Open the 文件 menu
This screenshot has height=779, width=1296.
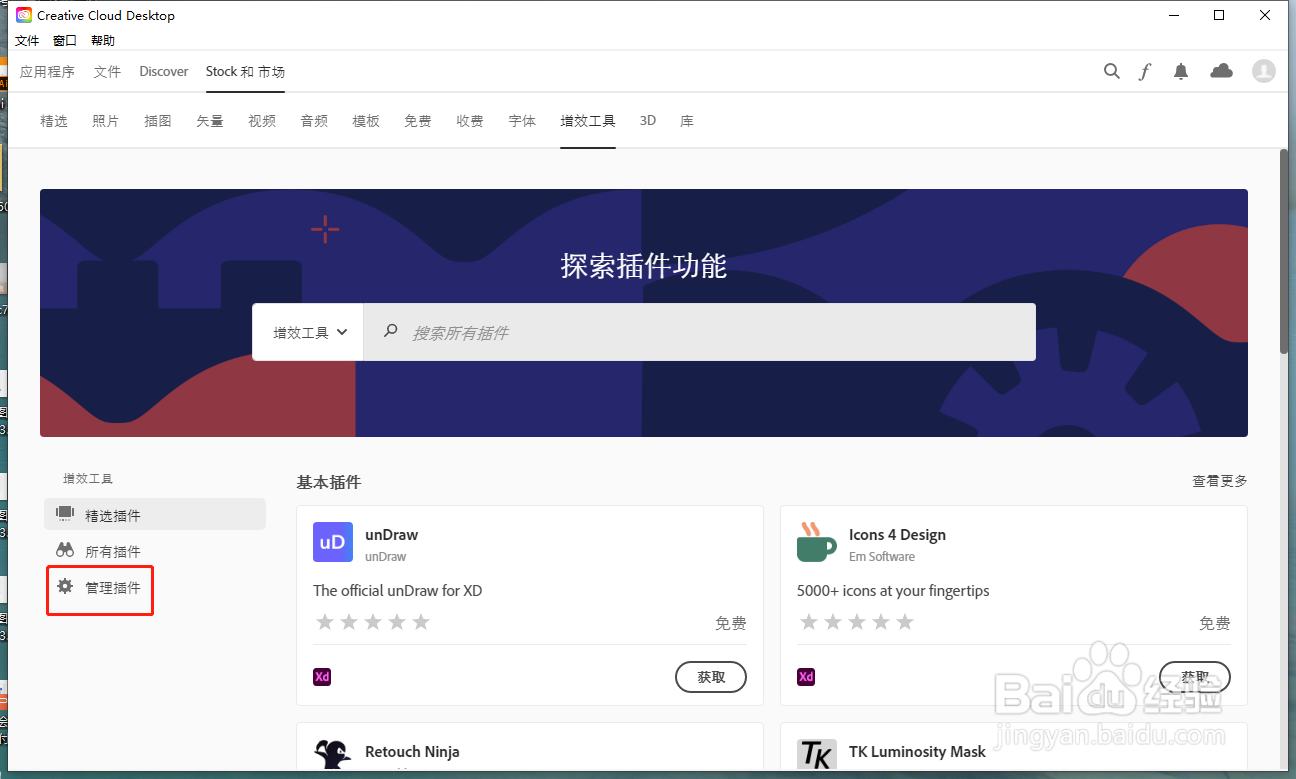27,41
